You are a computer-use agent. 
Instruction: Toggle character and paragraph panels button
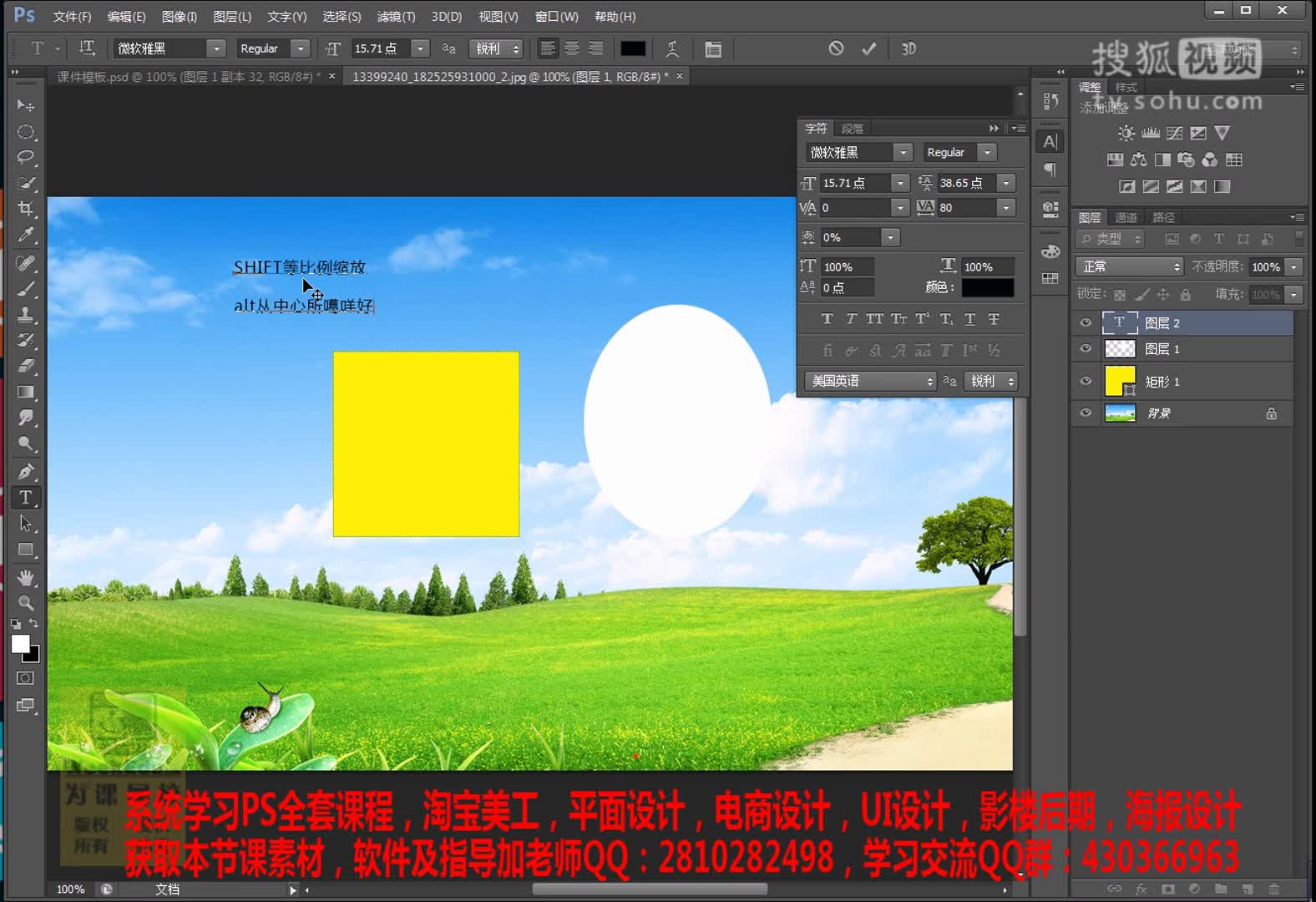pyautogui.click(x=713, y=49)
